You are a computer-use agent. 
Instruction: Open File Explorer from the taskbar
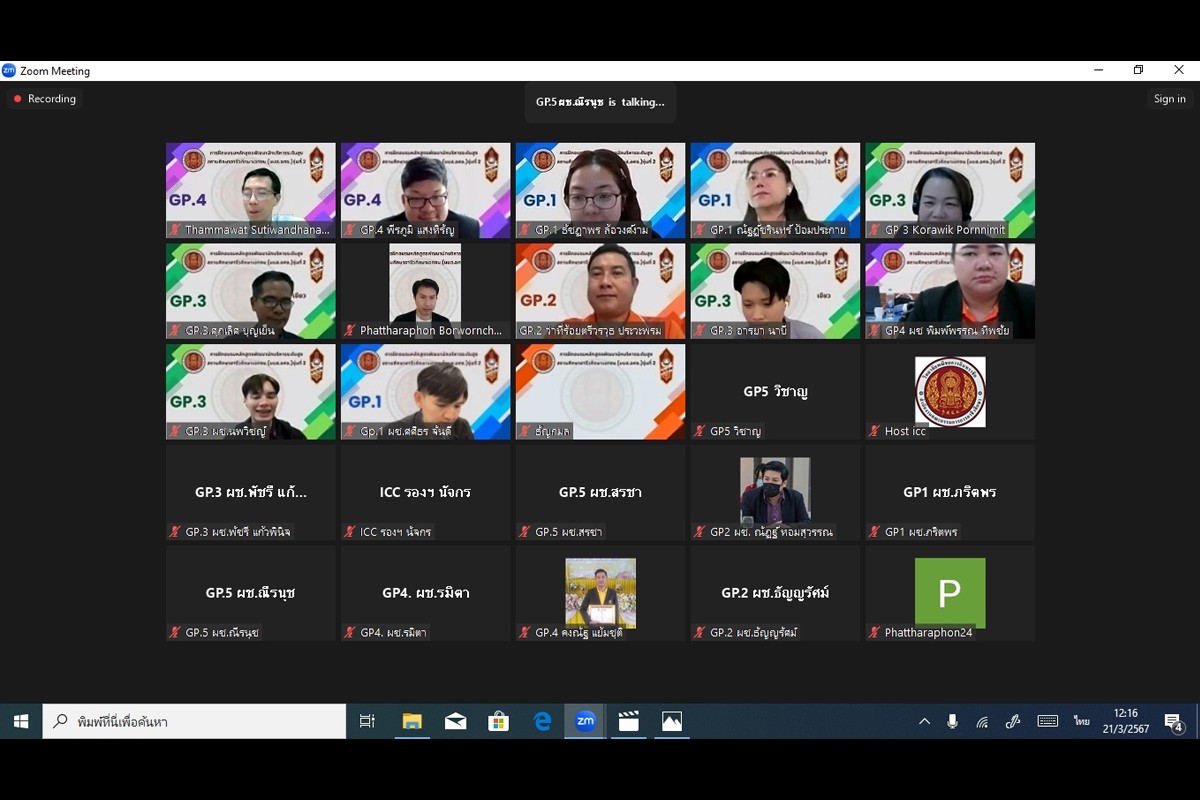[412, 721]
